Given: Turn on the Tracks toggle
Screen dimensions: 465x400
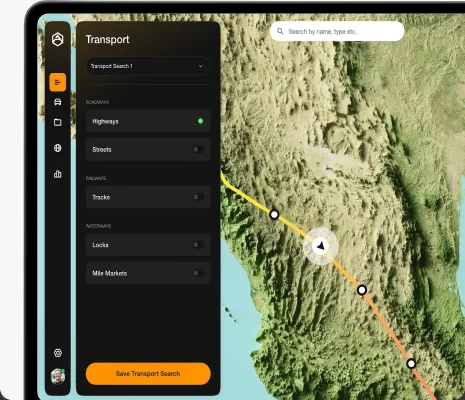Looking at the screenshot, I should (198, 197).
